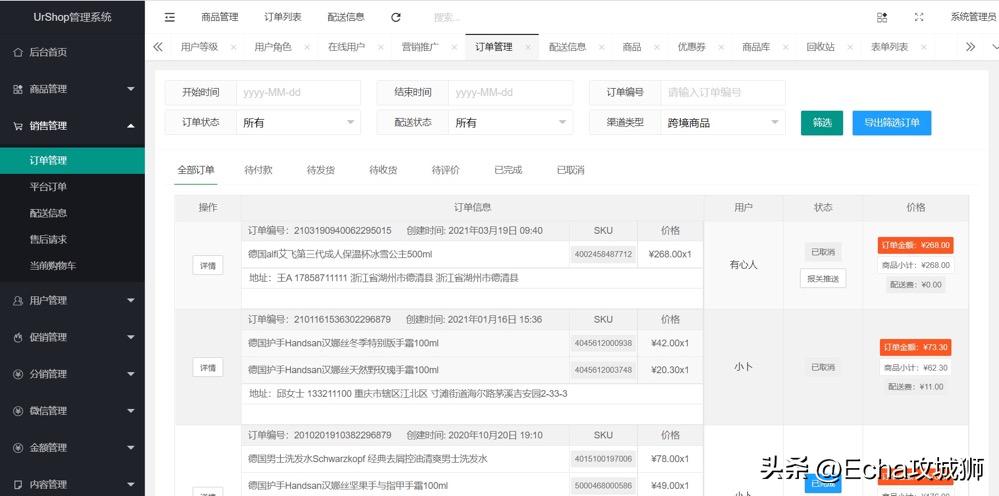Viewport: 999px width, 496px height.
Task: Select 订单管理 in the sidebar
Action: point(72,160)
